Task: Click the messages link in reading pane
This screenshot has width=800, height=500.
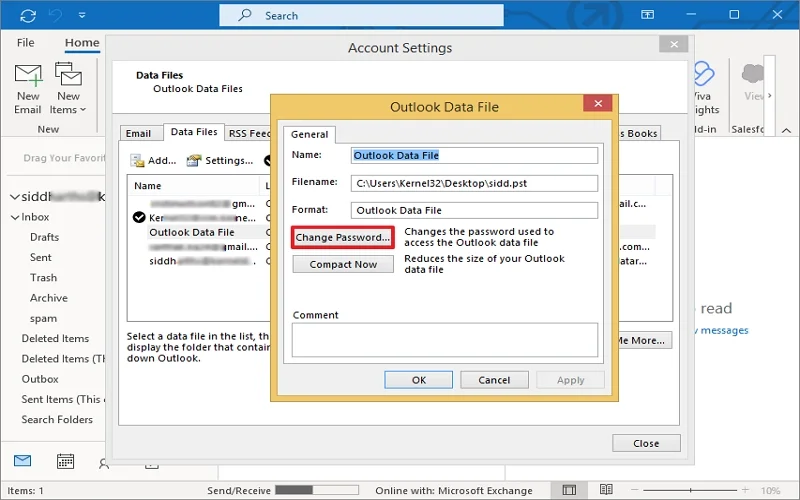Action: 723,331
